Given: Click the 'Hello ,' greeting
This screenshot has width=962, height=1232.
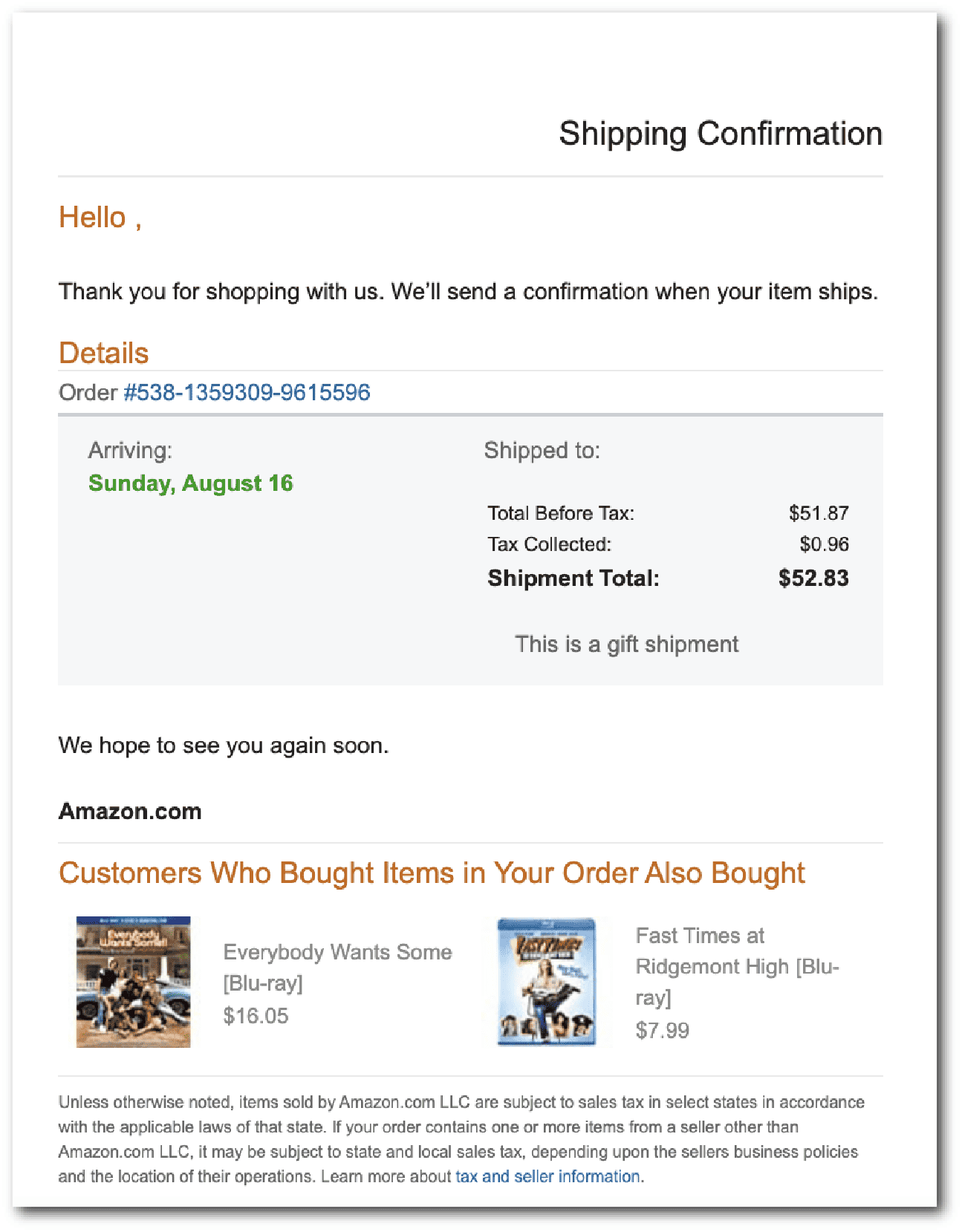Looking at the screenshot, I should pyautogui.click(x=100, y=218).
